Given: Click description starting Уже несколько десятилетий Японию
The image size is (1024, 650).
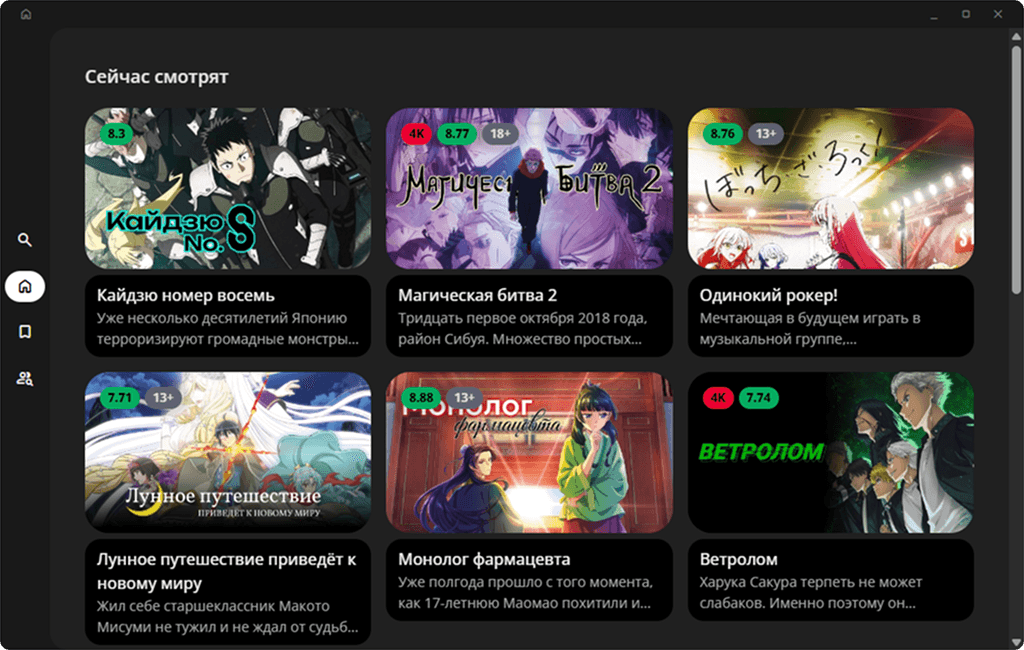Looking at the screenshot, I should [x=228, y=329].
